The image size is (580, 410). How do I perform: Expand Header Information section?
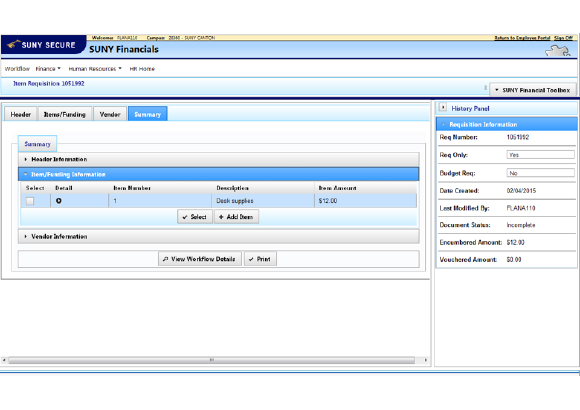[219, 159]
